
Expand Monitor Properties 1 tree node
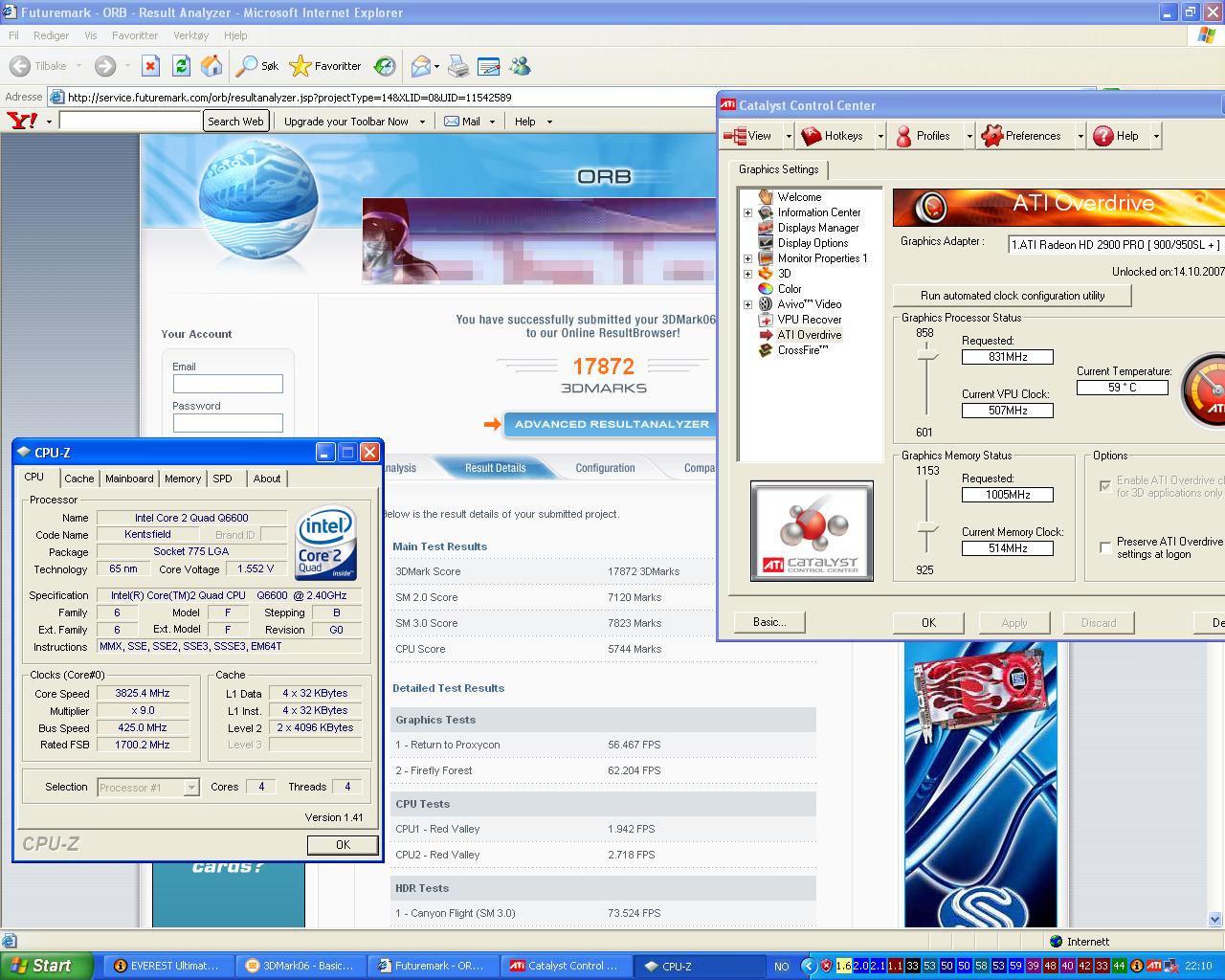coord(747,258)
